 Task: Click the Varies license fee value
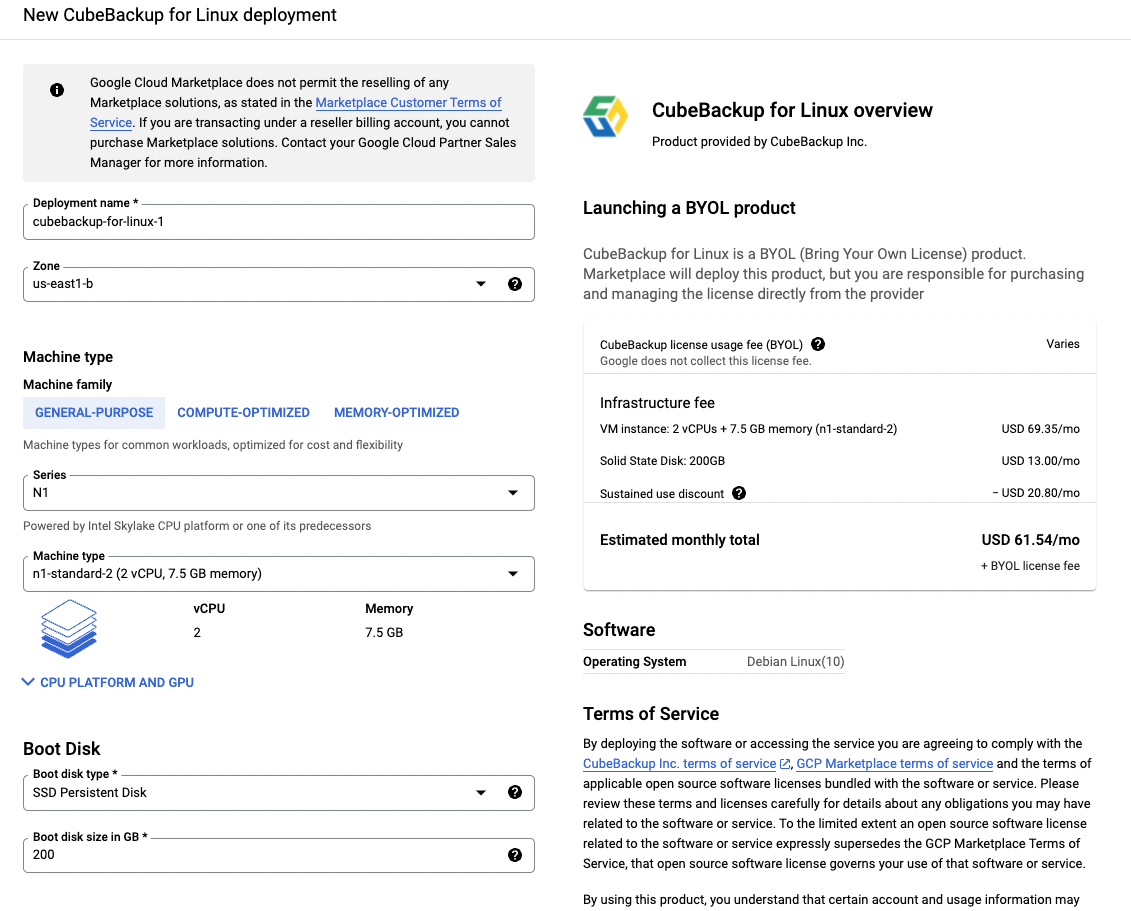(1062, 344)
